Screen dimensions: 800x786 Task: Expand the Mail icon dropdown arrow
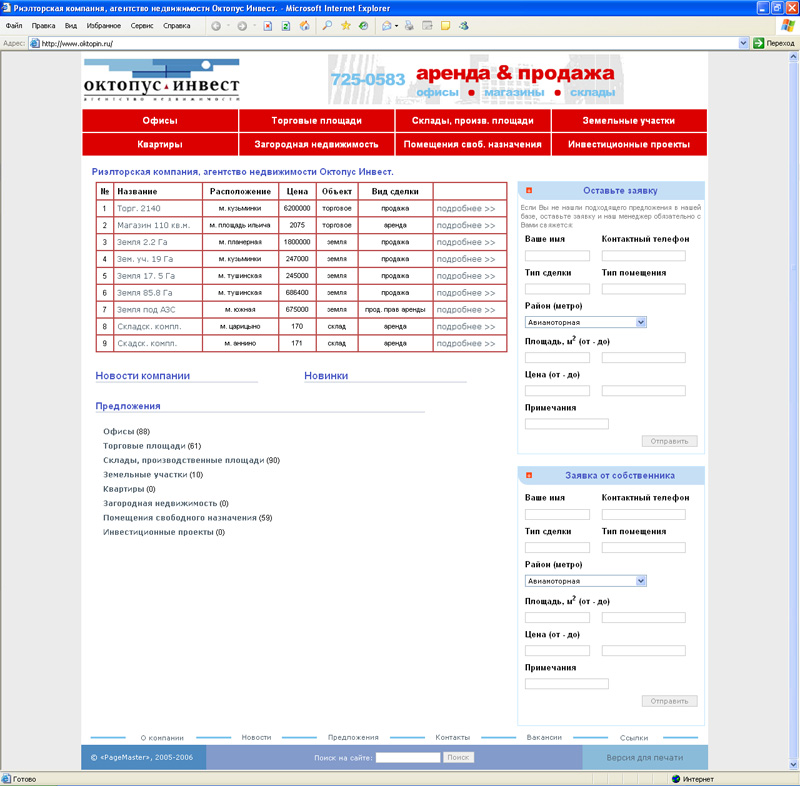click(x=396, y=26)
